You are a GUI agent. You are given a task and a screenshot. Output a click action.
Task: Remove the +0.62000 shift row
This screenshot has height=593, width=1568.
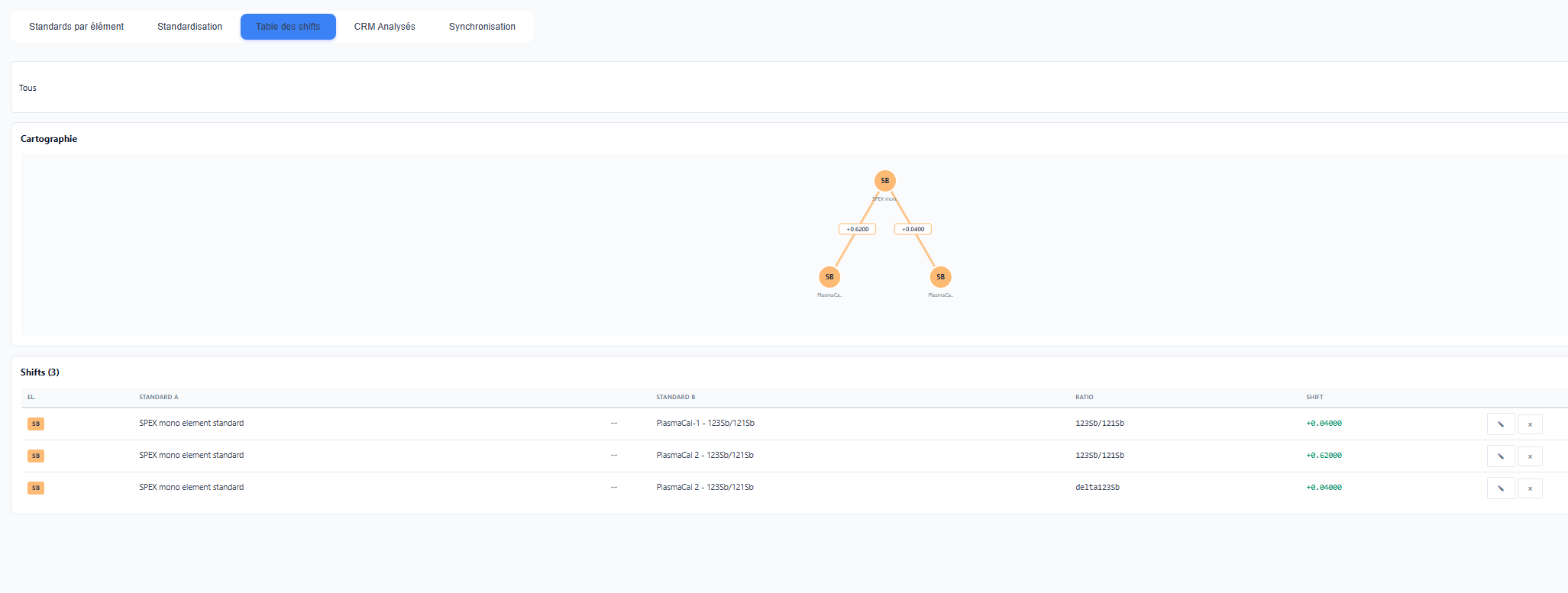[x=1529, y=456]
